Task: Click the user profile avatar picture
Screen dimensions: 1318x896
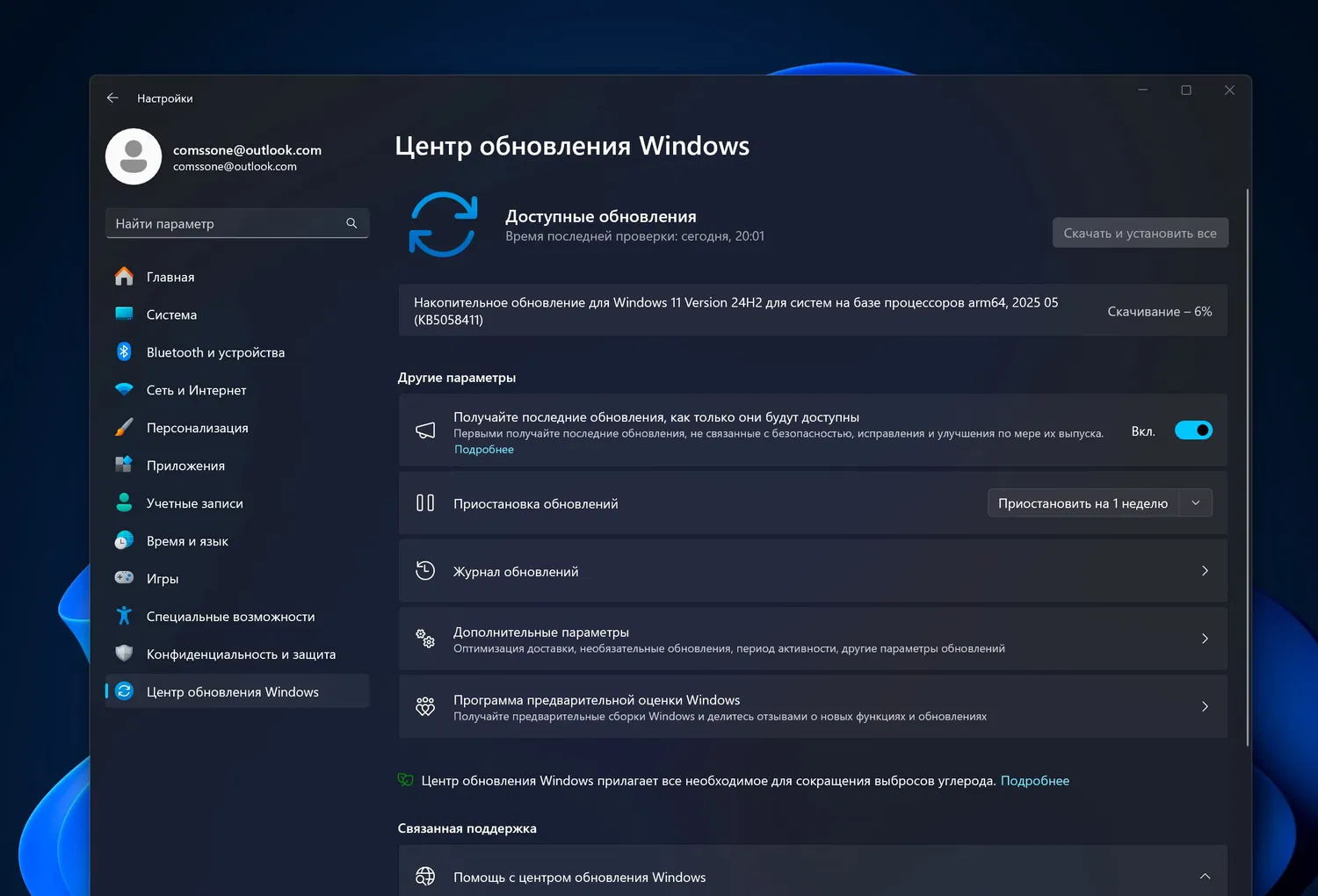Action: click(134, 157)
